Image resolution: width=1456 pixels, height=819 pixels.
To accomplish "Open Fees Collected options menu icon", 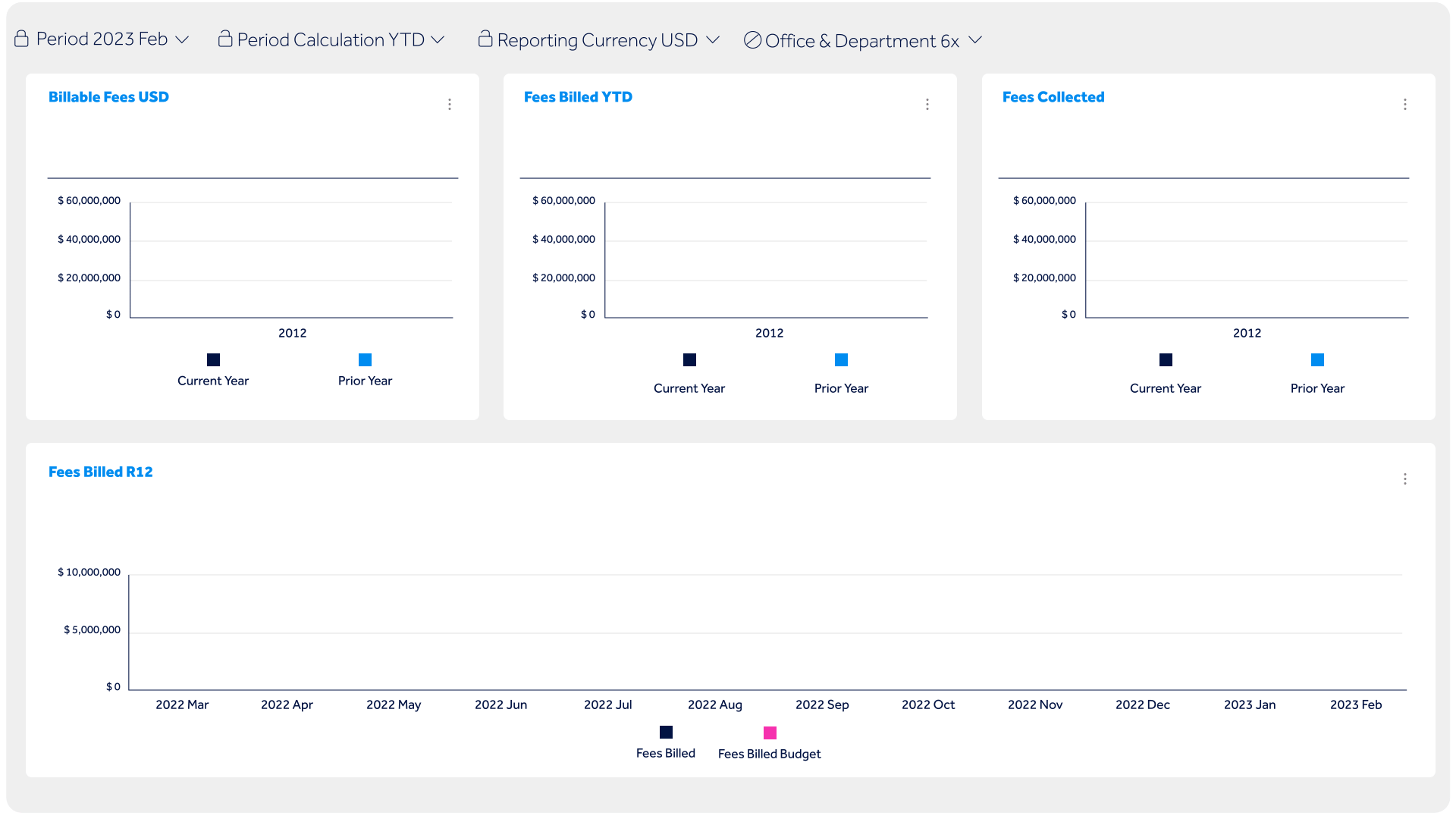I will pyautogui.click(x=1405, y=105).
